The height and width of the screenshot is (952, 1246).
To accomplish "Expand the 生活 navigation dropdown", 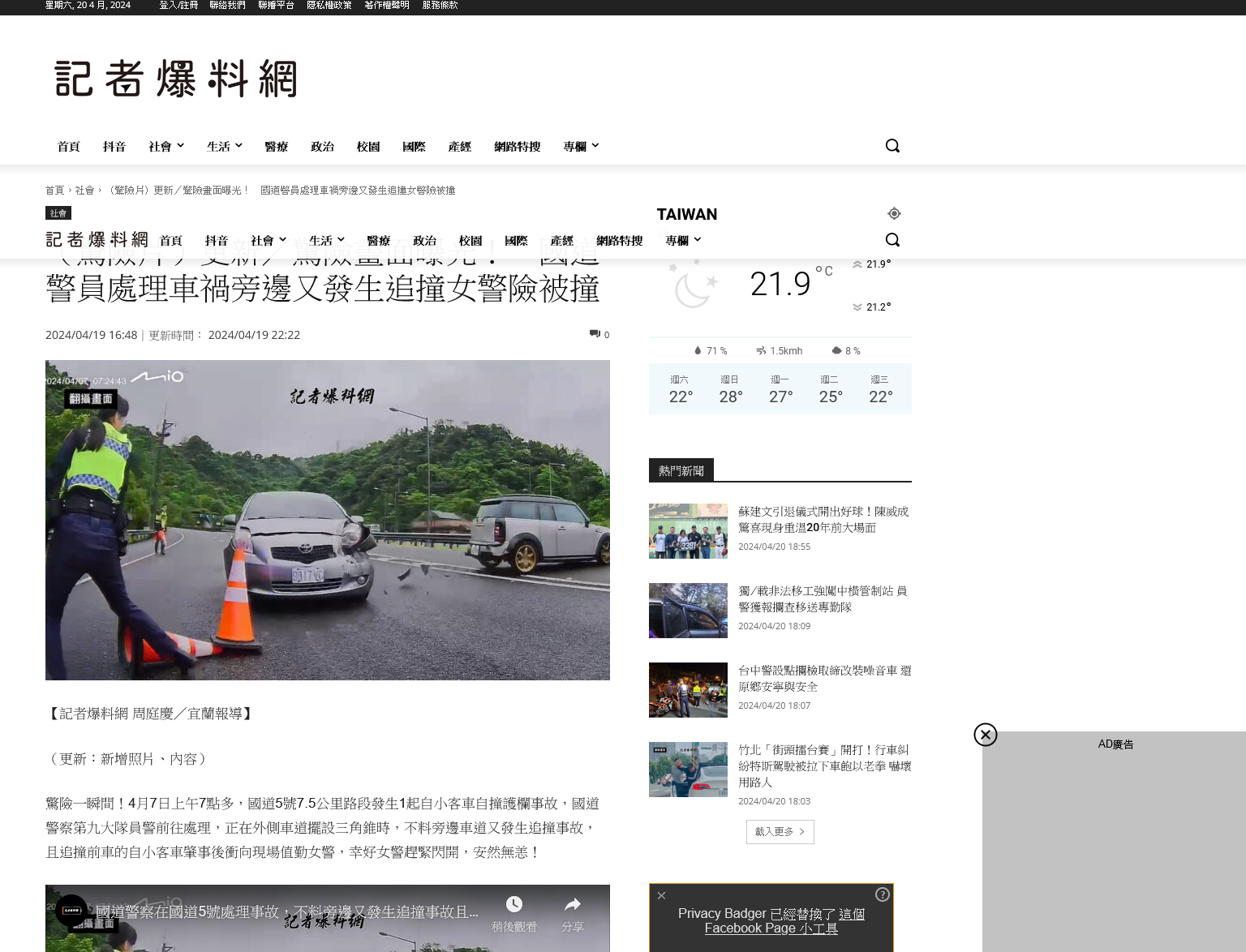I will tap(224, 146).
